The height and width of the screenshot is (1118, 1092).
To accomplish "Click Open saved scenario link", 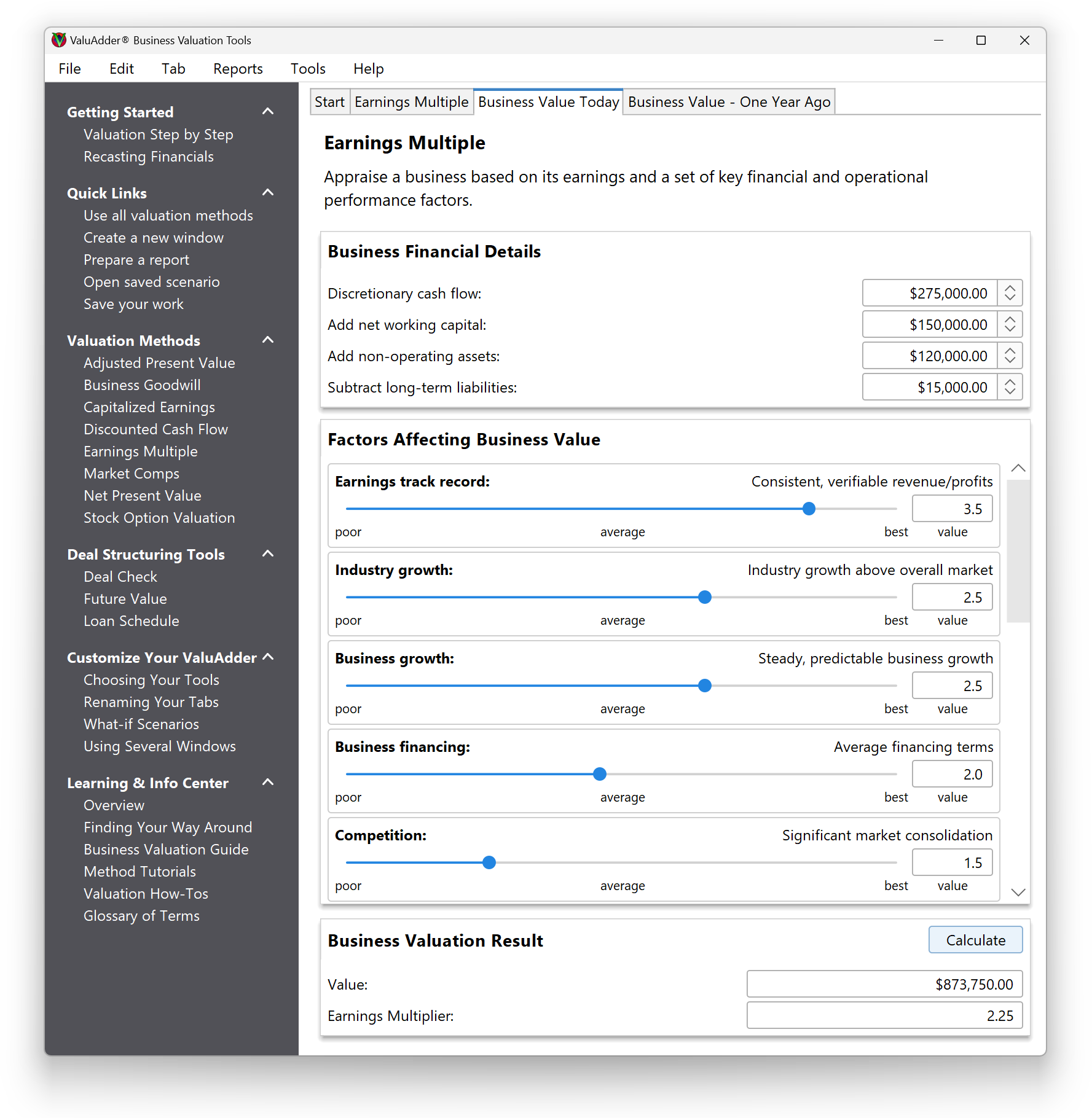I will click(152, 282).
